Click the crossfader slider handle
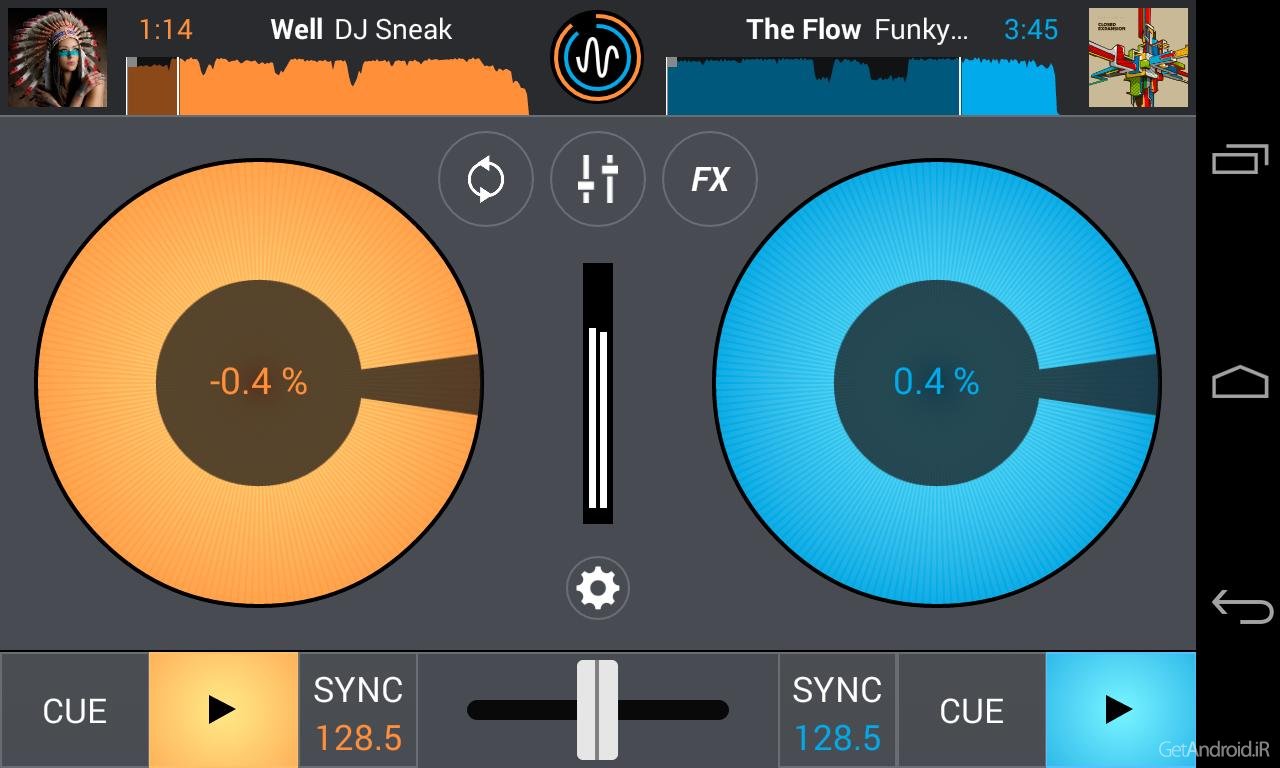The image size is (1280, 768). (597, 710)
